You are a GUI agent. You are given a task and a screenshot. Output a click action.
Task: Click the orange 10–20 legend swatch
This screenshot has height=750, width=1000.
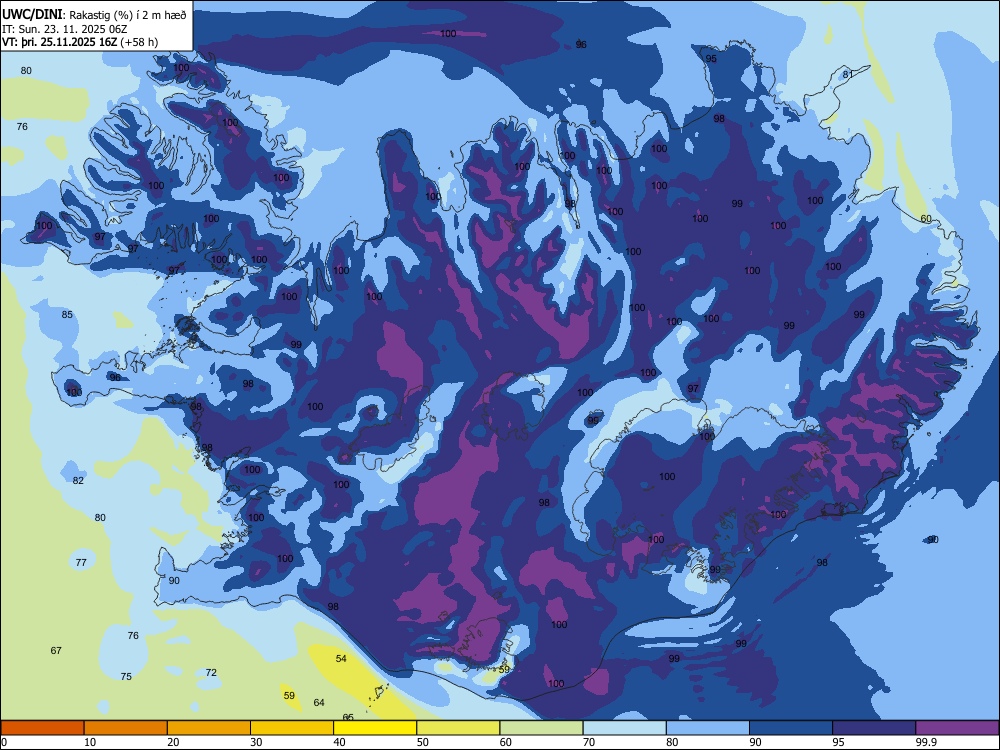(126, 728)
